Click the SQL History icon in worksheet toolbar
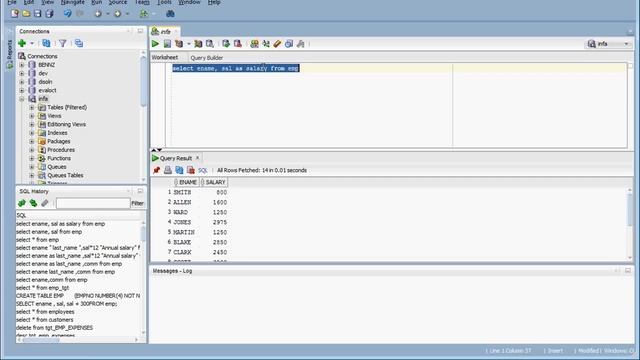The height and width of the screenshot is (360, 640). click(289, 44)
